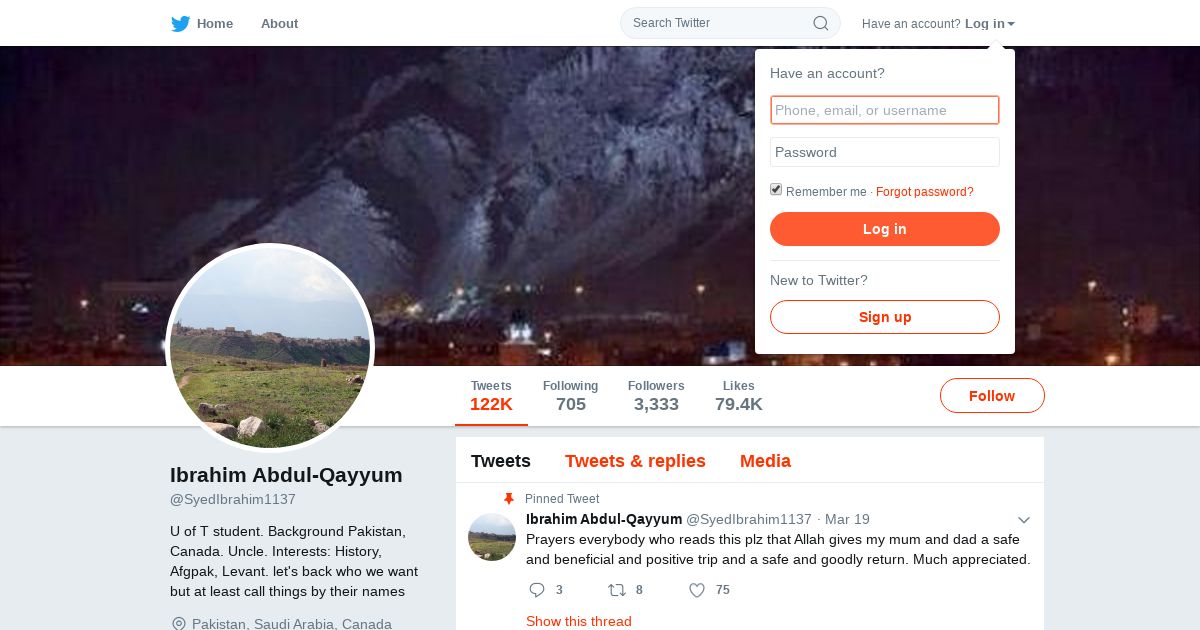Click the Forgot password? link
This screenshot has height=630, width=1200.
(925, 192)
